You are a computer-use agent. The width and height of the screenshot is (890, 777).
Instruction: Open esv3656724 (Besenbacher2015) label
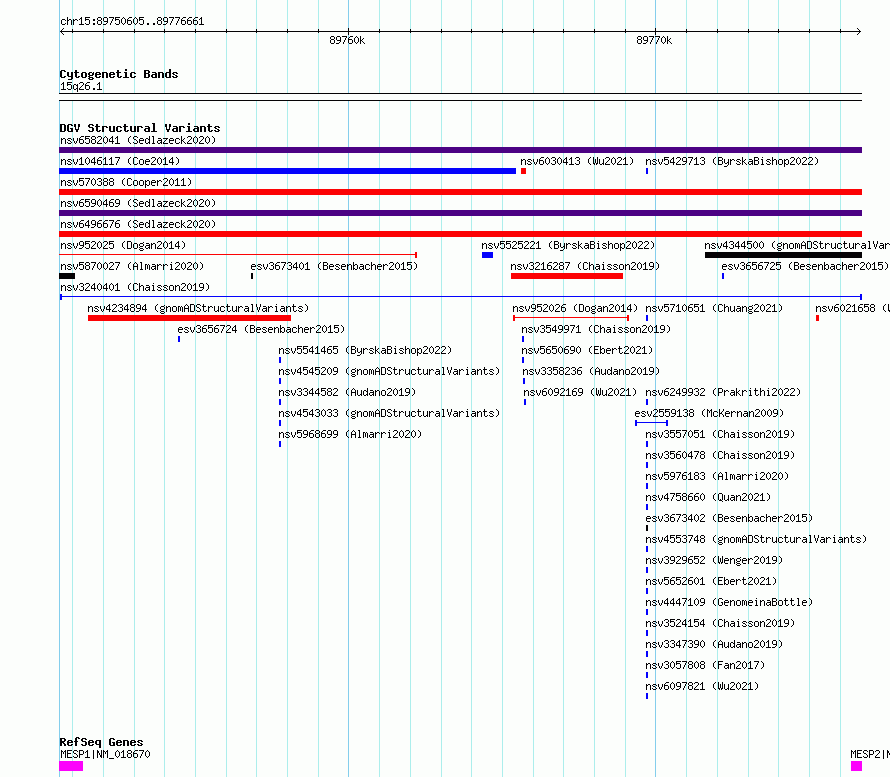[261, 329]
